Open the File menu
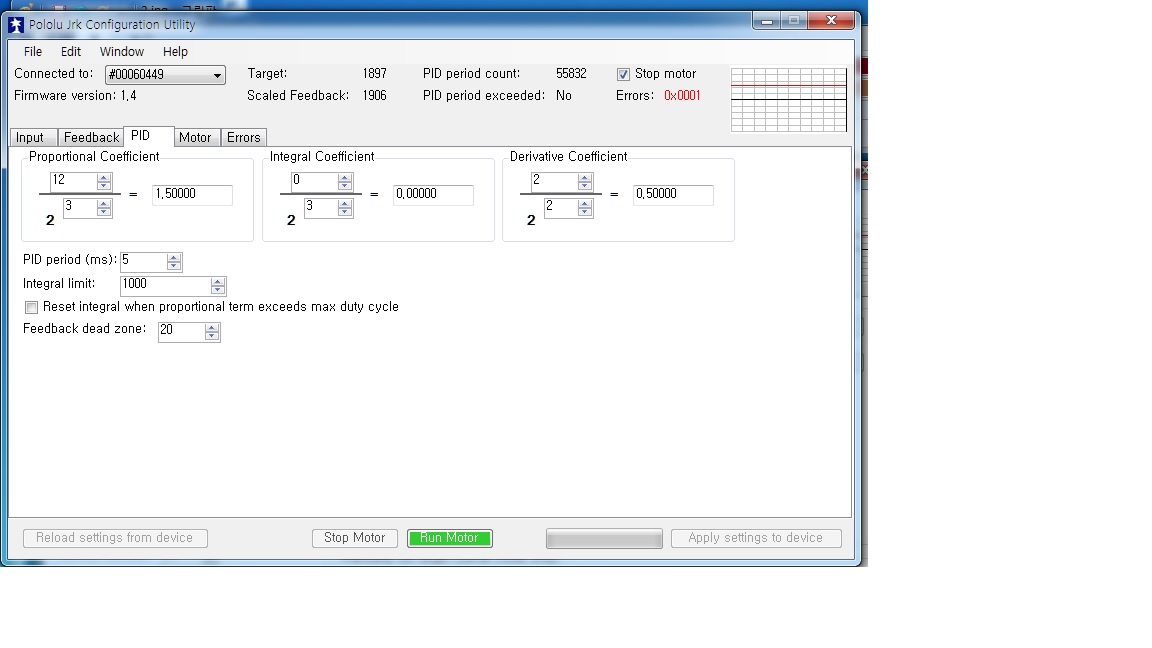 point(33,51)
